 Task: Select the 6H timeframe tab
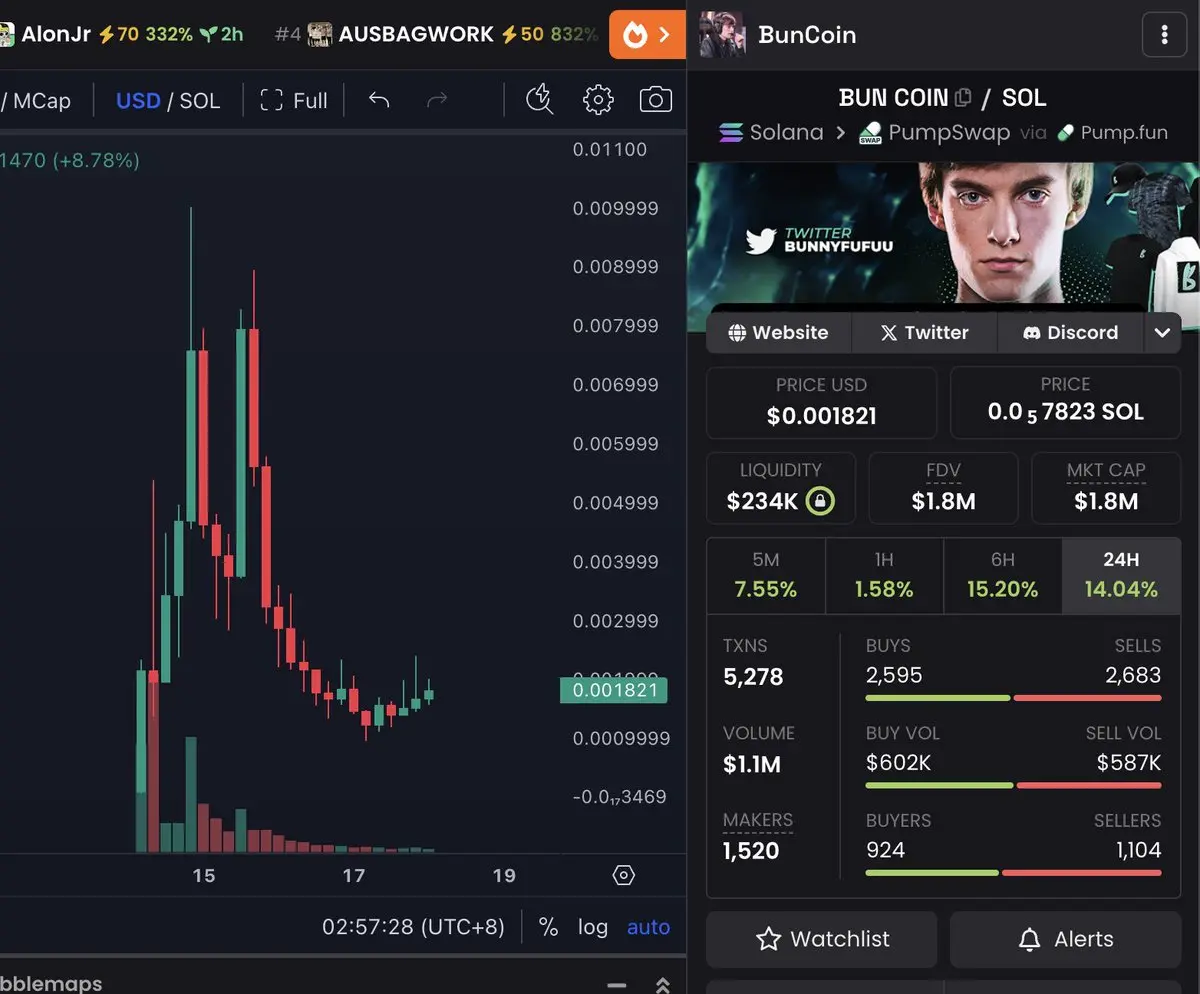(1003, 576)
